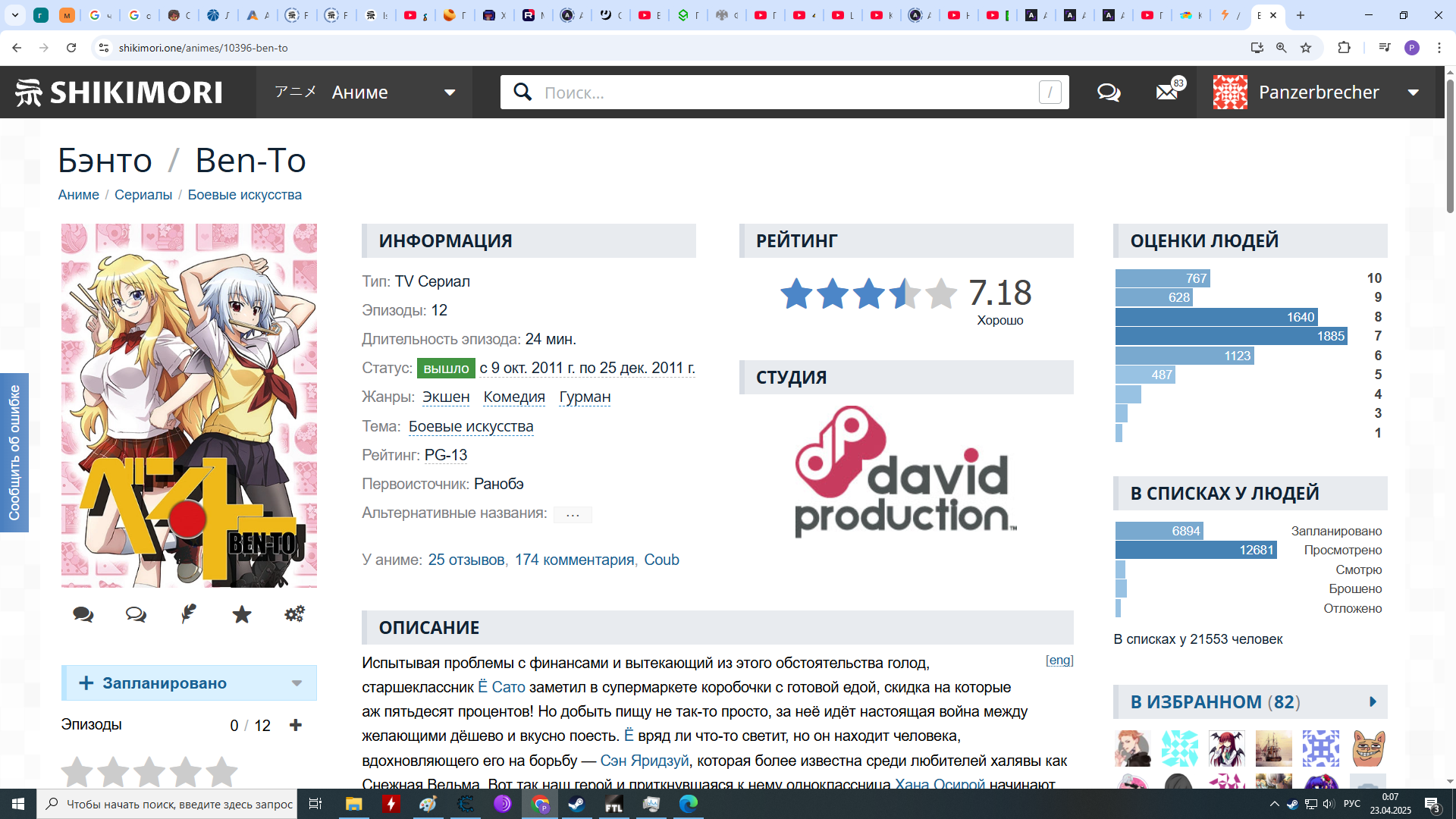The height and width of the screenshot is (819, 1456).
Task: Open the Сериалы breadcrumb link
Action: click(143, 195)
